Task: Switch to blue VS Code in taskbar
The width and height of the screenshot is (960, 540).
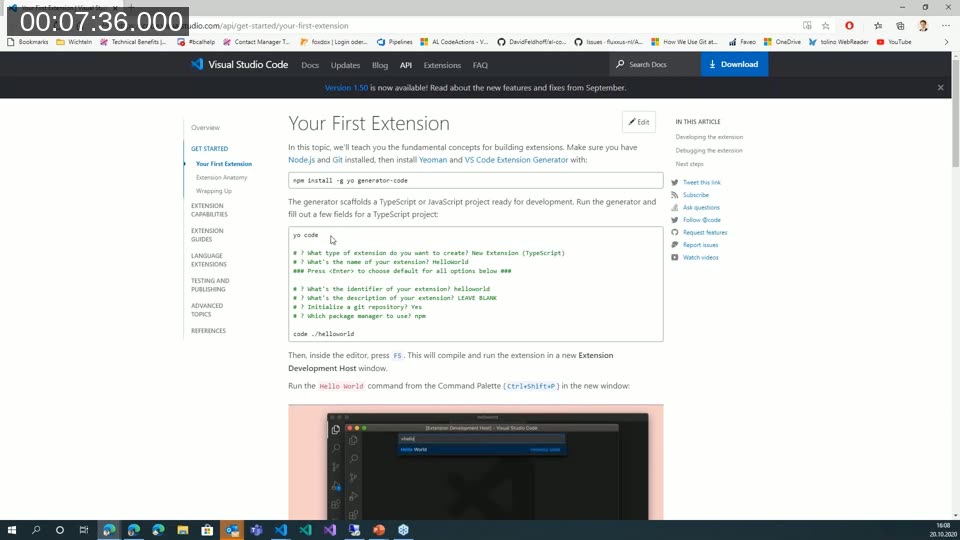Action: pos(281,530)
